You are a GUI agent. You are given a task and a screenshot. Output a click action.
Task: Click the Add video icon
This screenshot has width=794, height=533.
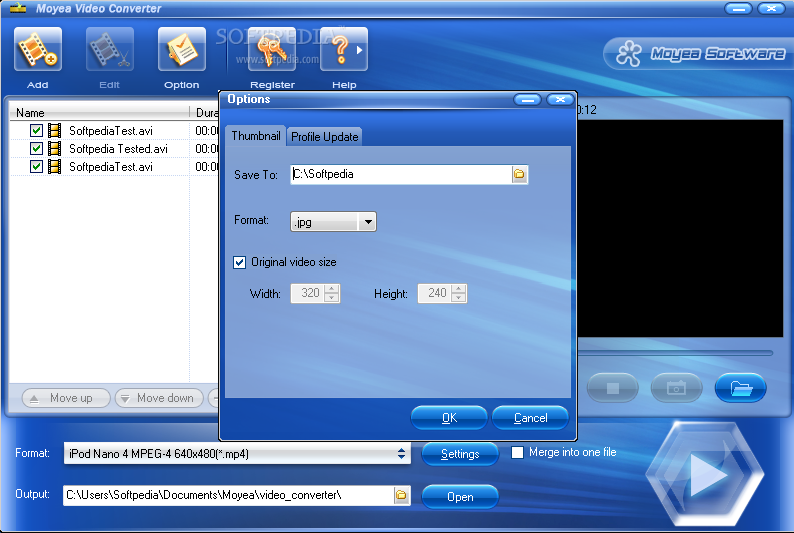[x=38, y=49]
